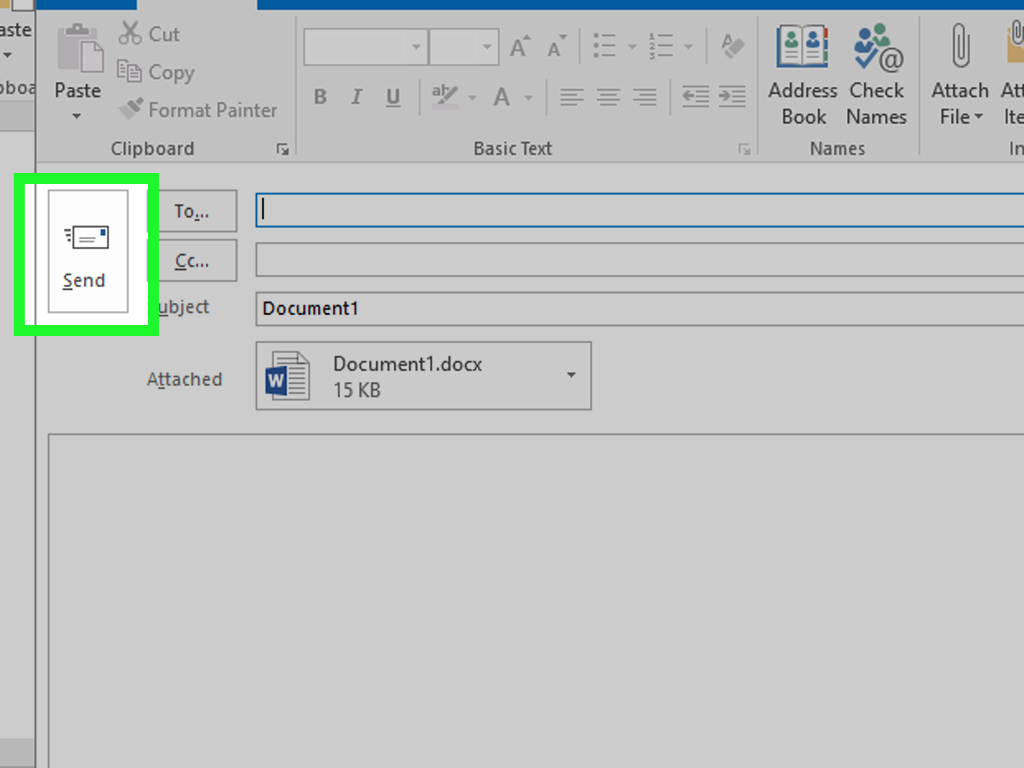The height and width of the screenshot is (768, 1024).
Task: Open the font size combo box
Action: tap(464, 47)
